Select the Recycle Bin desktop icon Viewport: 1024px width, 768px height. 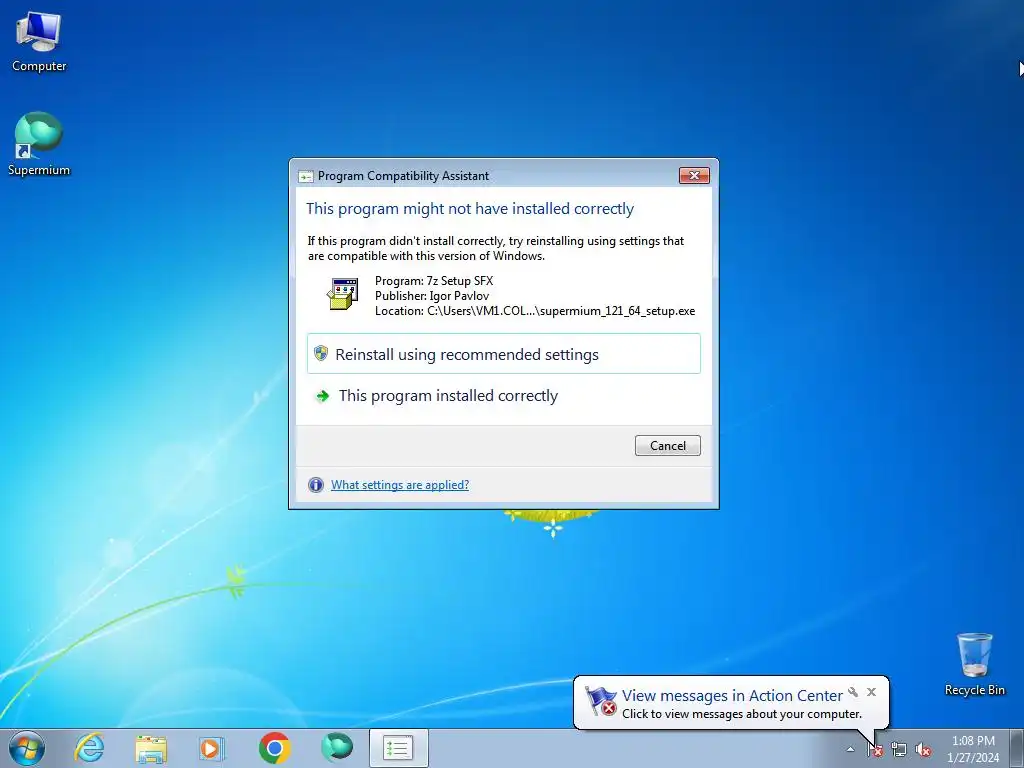click(x=974, y=664)
